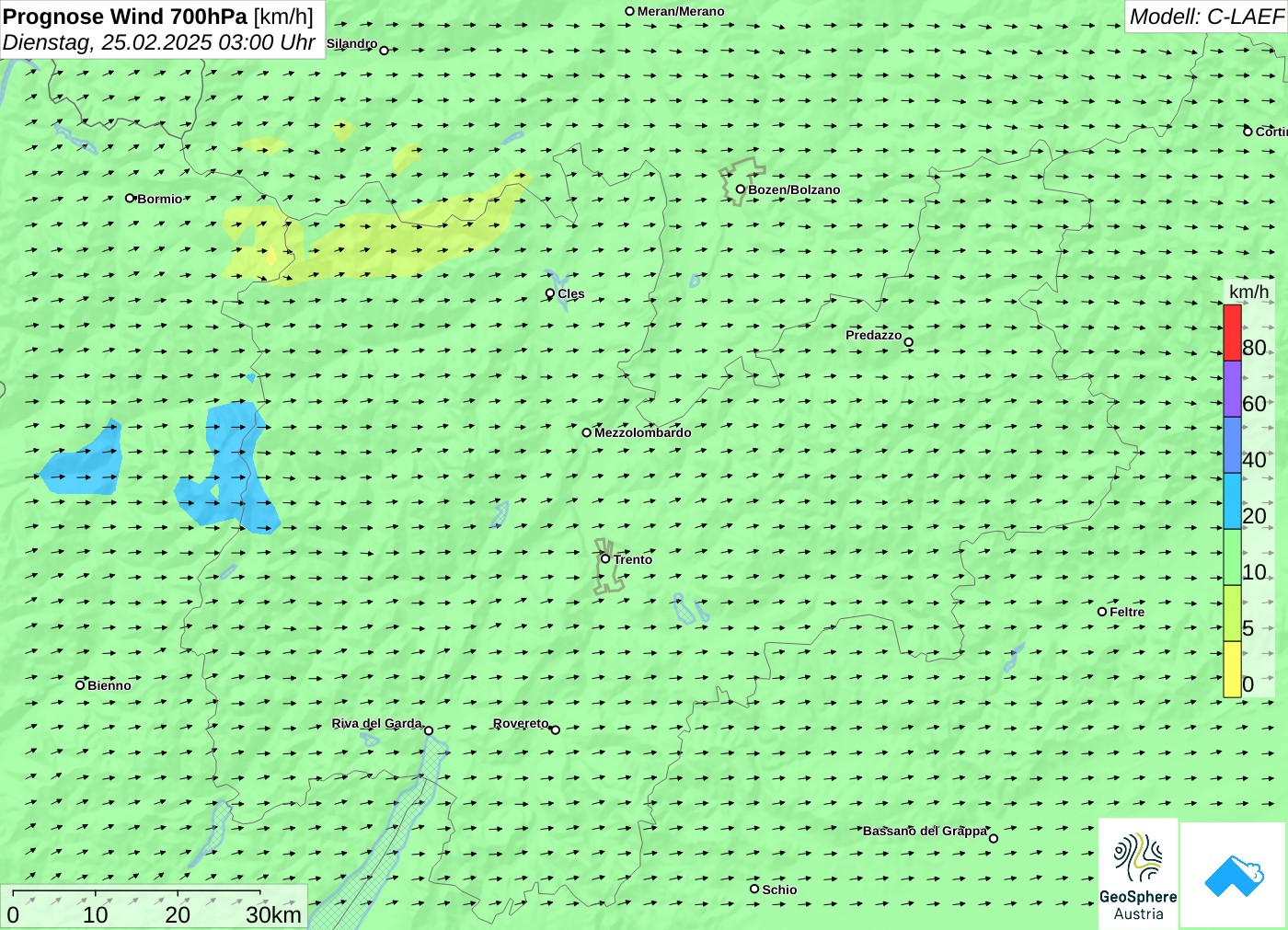Select the Riva del Garda marker
1288x930 pixels.
(428, 730)
